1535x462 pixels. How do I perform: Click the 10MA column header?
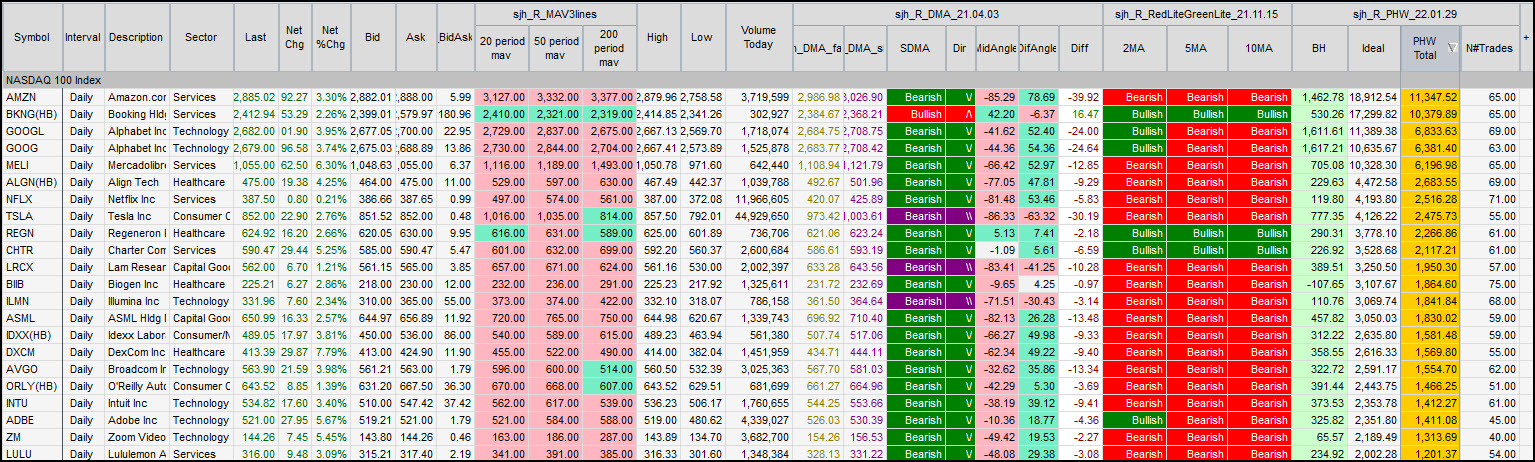pos(1259,48)
